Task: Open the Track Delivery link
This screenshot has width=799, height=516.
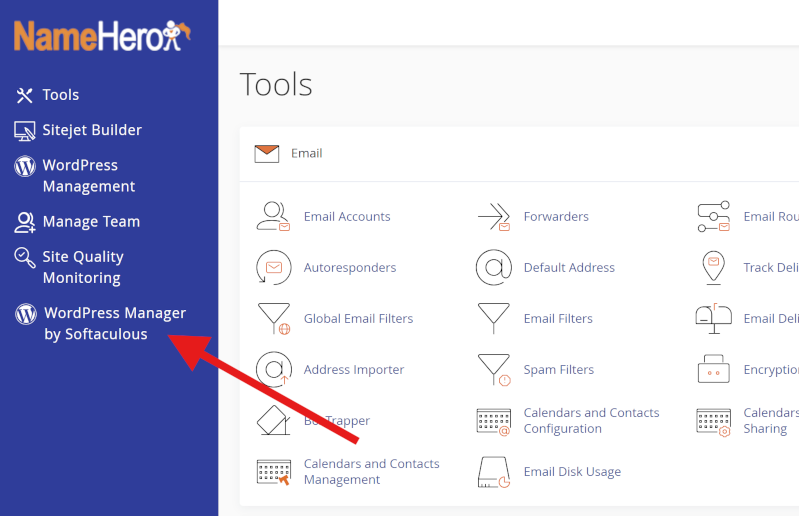Action: [x=771, y=267]
